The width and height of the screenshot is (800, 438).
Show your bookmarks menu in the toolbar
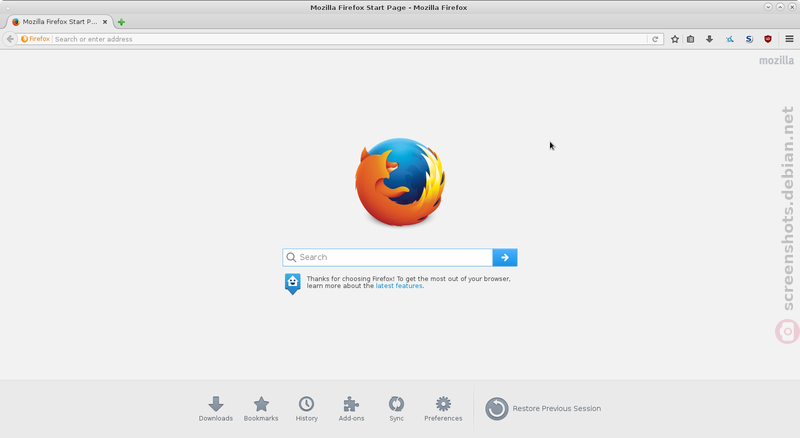tap(690, 39)
